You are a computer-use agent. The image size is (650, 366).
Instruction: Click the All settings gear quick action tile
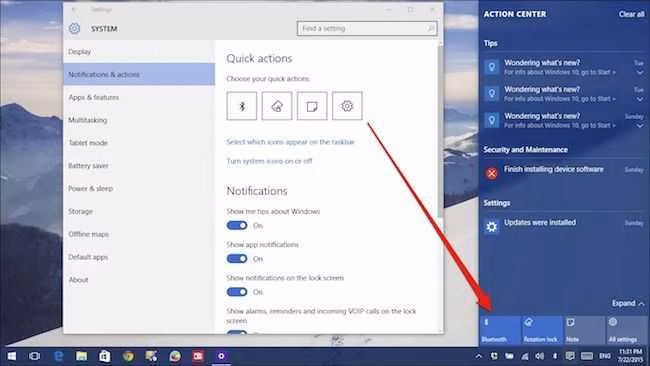[347, 106]
